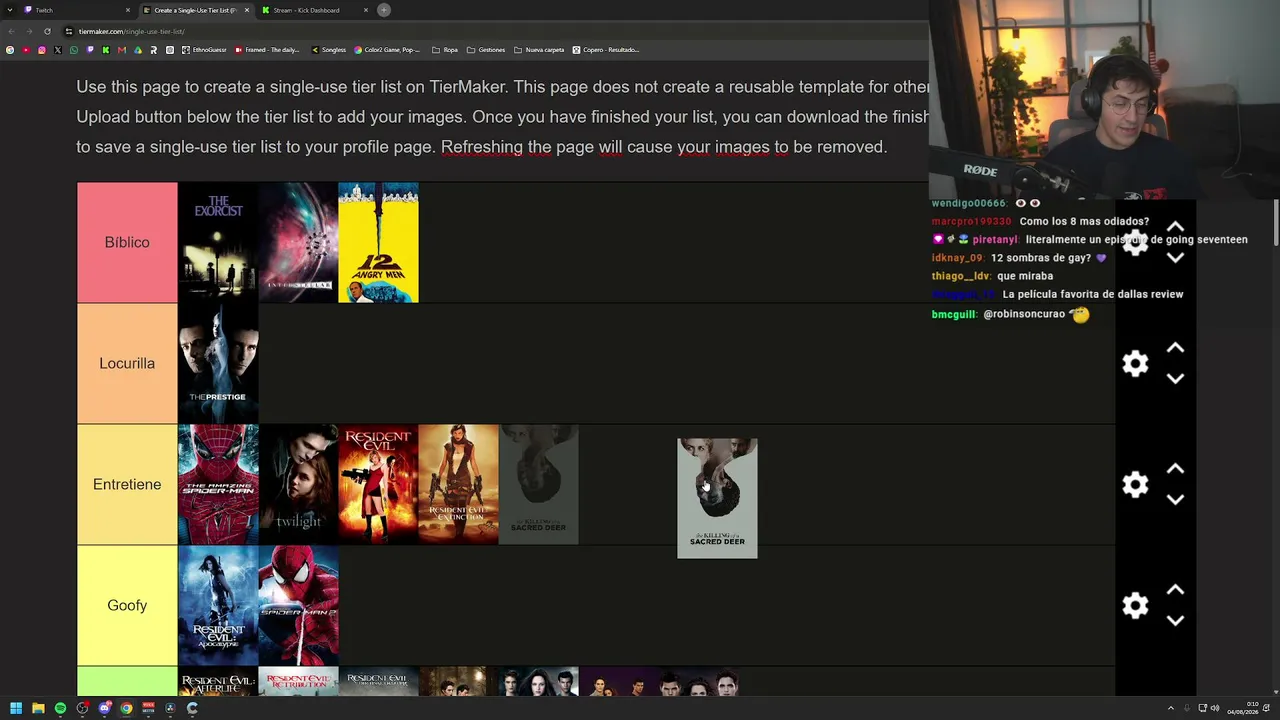Image resolution: width=1280 pixels, height=720 pixels.
Task: Select the 12 Angry Men poster
Action: point(378,242)
